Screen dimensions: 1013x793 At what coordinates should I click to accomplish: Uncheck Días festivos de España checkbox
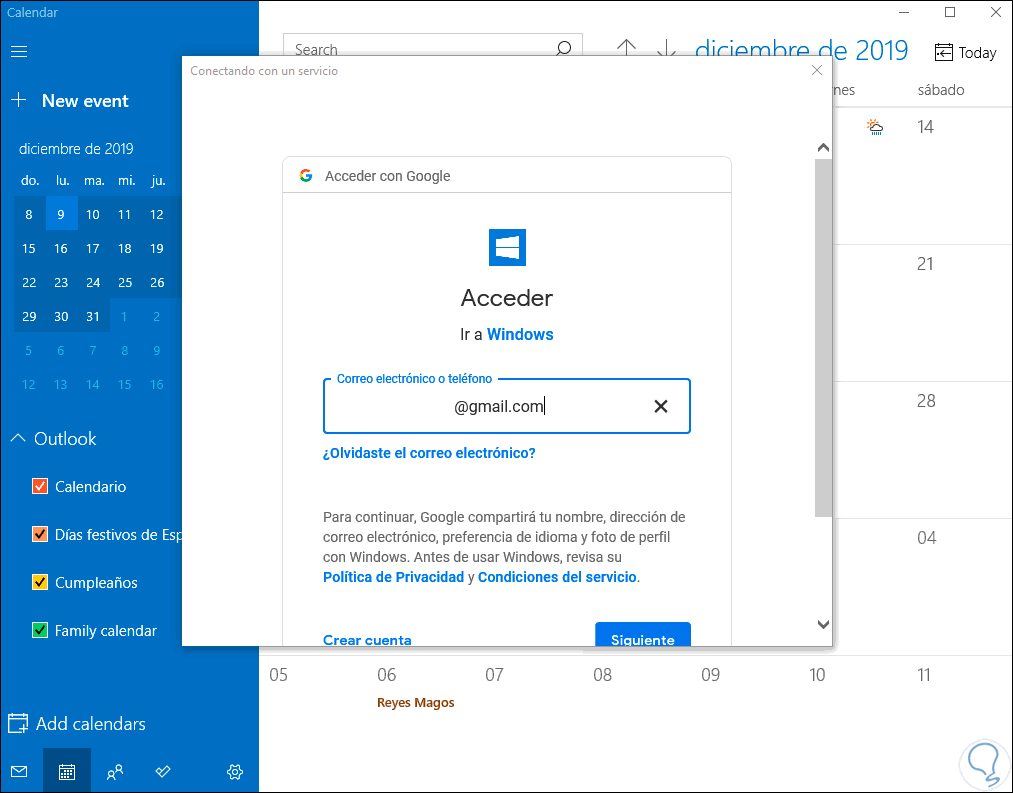(x=40, y=534)
